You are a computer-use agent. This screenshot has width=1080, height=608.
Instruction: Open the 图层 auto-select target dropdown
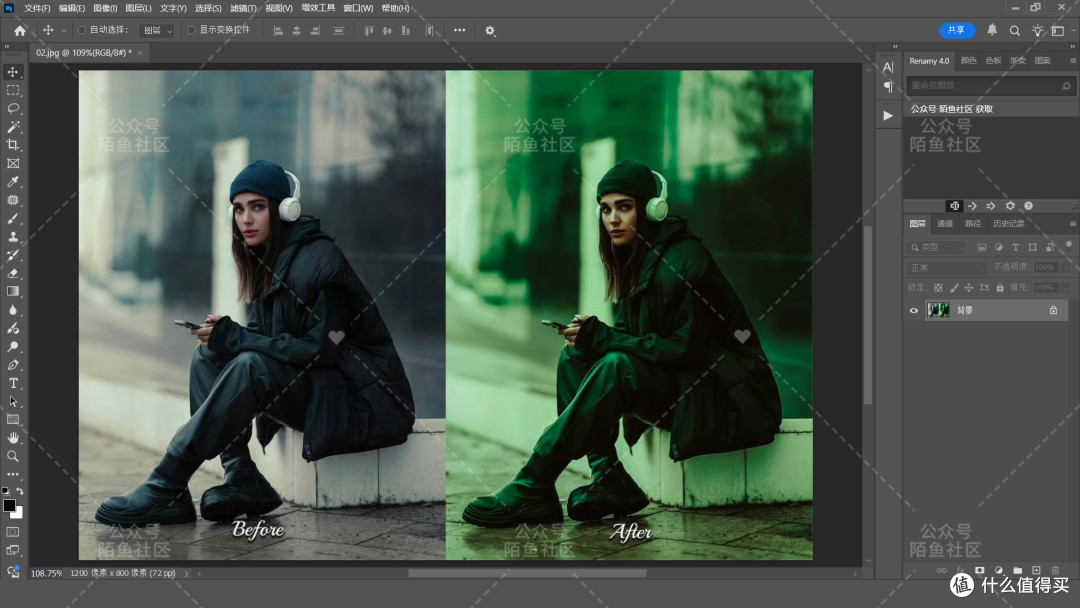click(x=157, y=30)
